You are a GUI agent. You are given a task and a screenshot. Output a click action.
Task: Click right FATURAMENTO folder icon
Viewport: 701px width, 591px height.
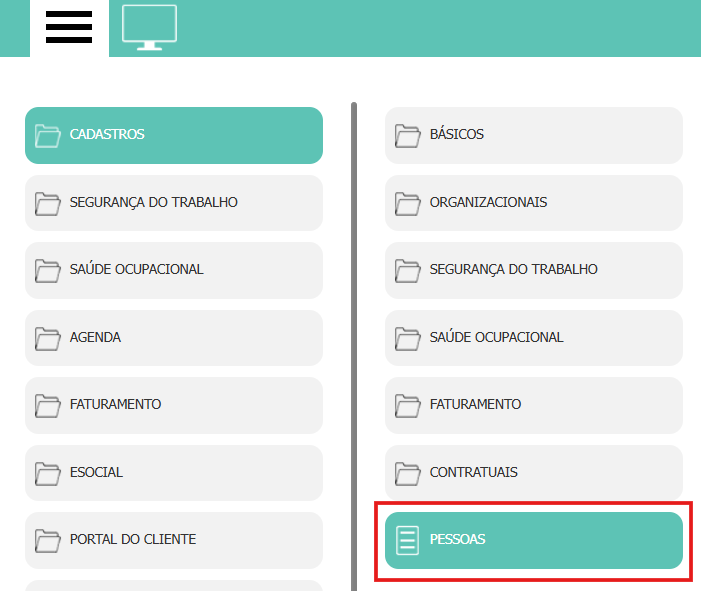click(x=407, y=406)
